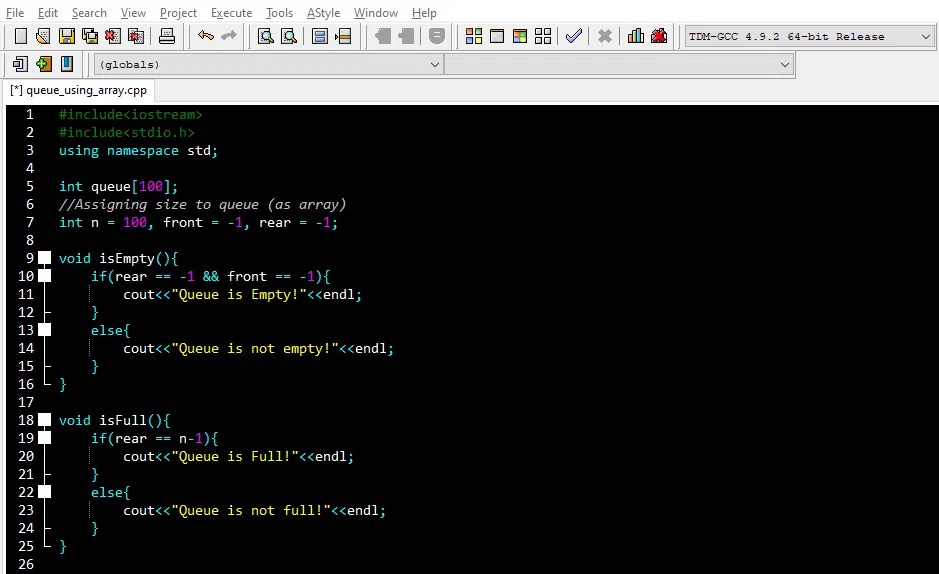This screenshot has height=574, width=939.
Task: Collapse the isFull function at line 18
Action: point(44,420)
